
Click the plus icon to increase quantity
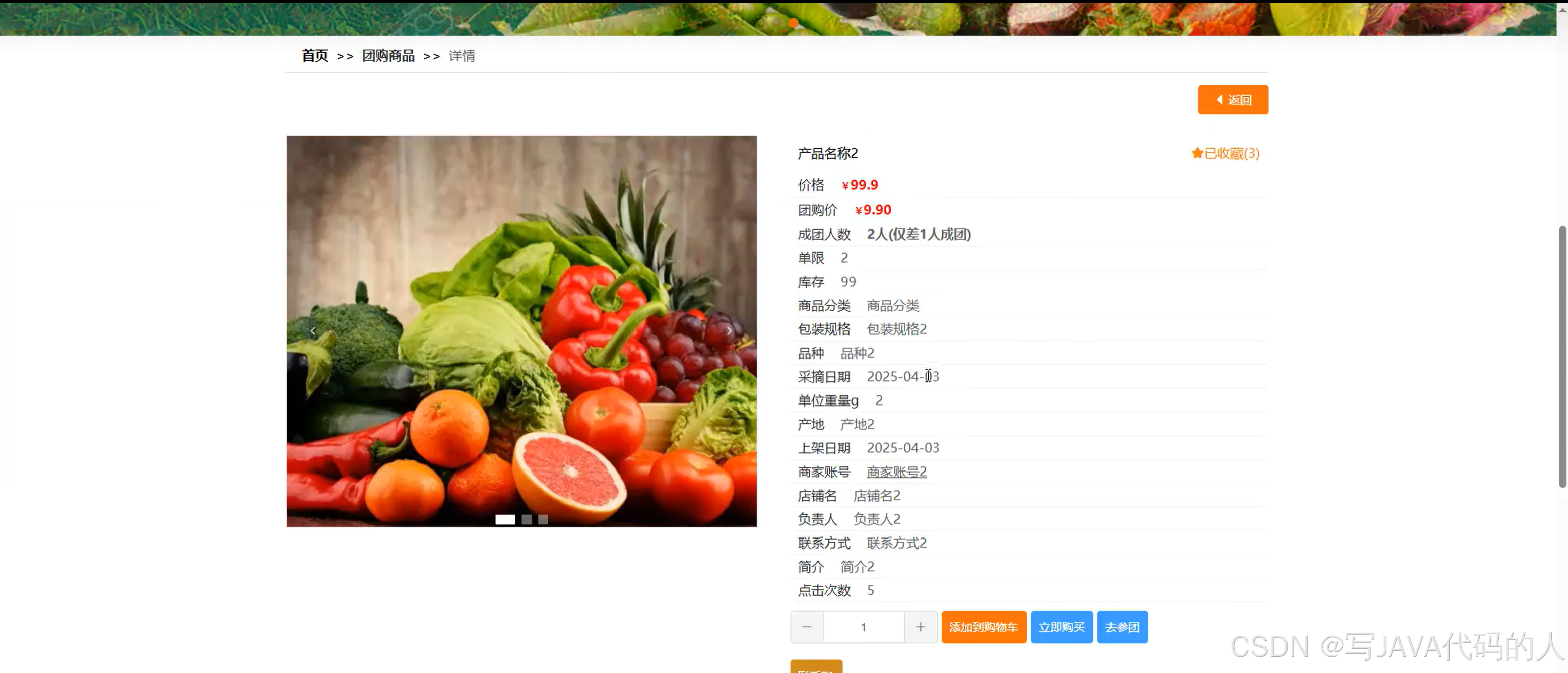coord(921,627)
